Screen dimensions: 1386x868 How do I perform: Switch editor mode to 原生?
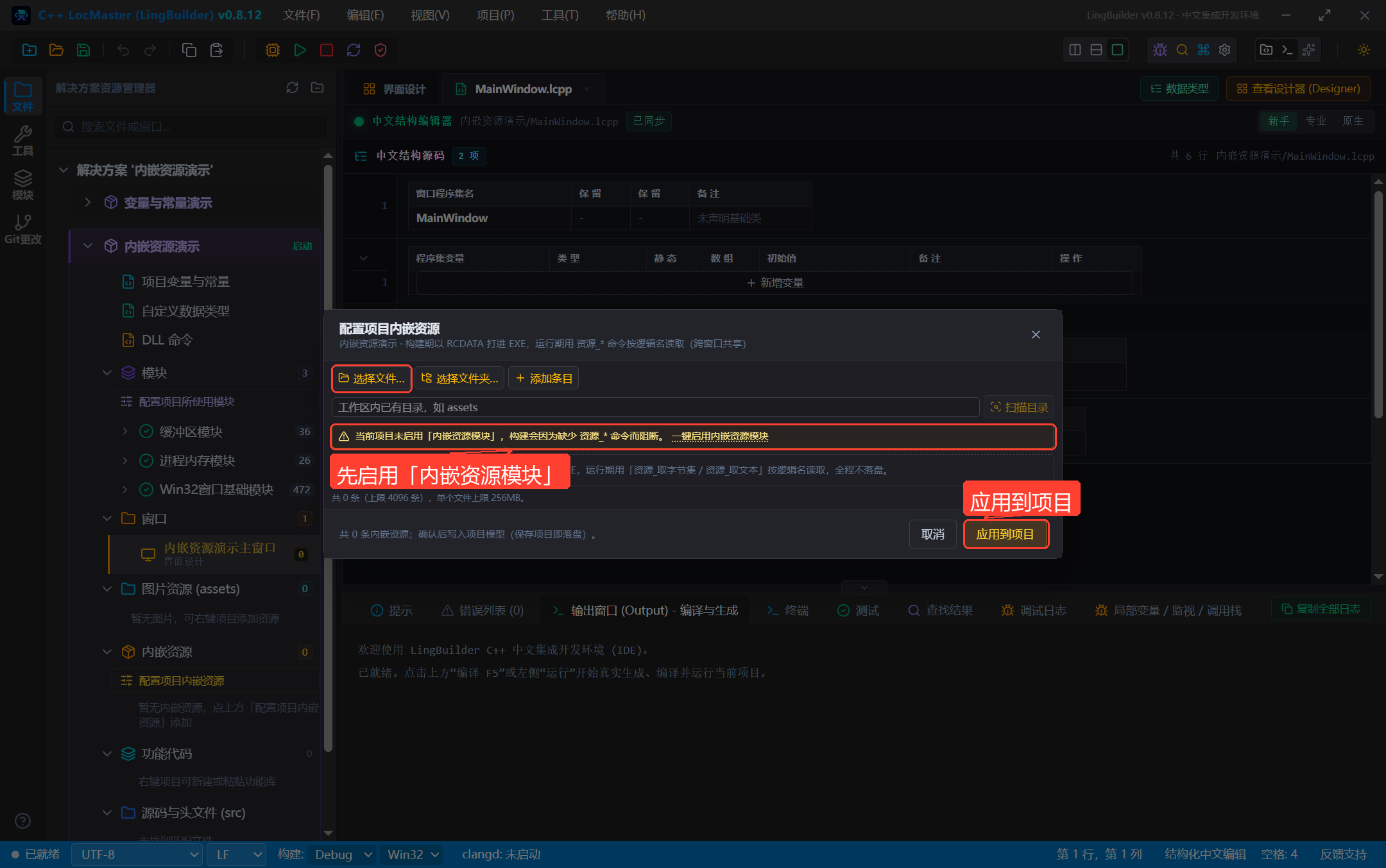point(1353,121)
